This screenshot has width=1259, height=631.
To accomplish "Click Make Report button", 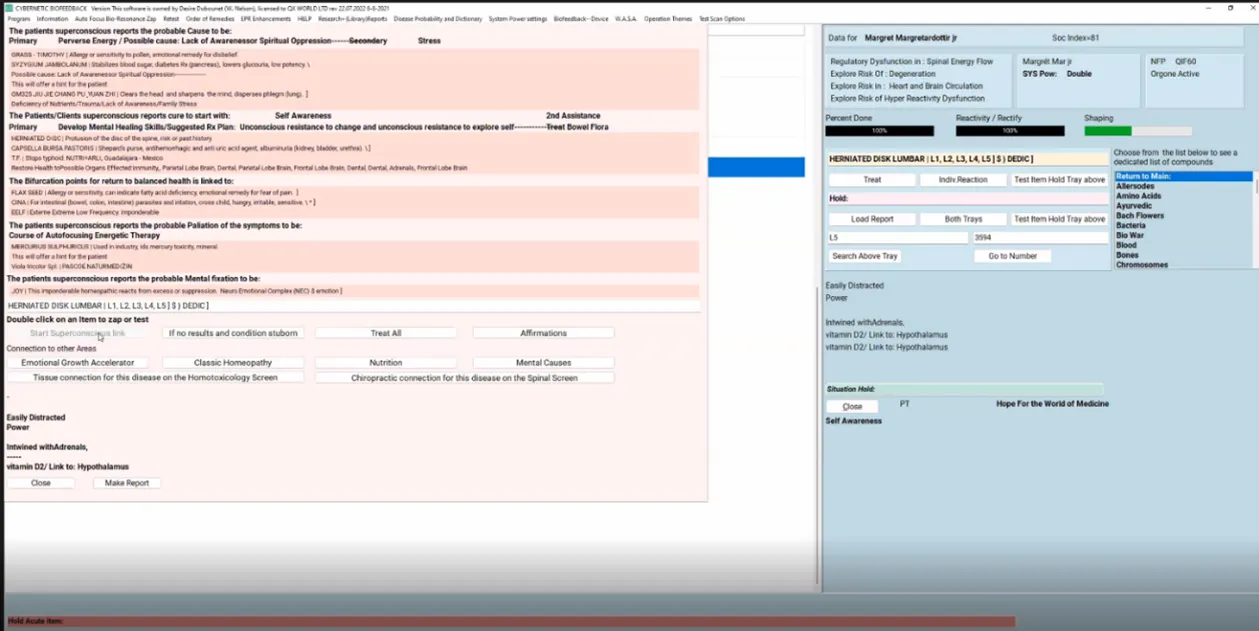I will (x=127, y=483).
